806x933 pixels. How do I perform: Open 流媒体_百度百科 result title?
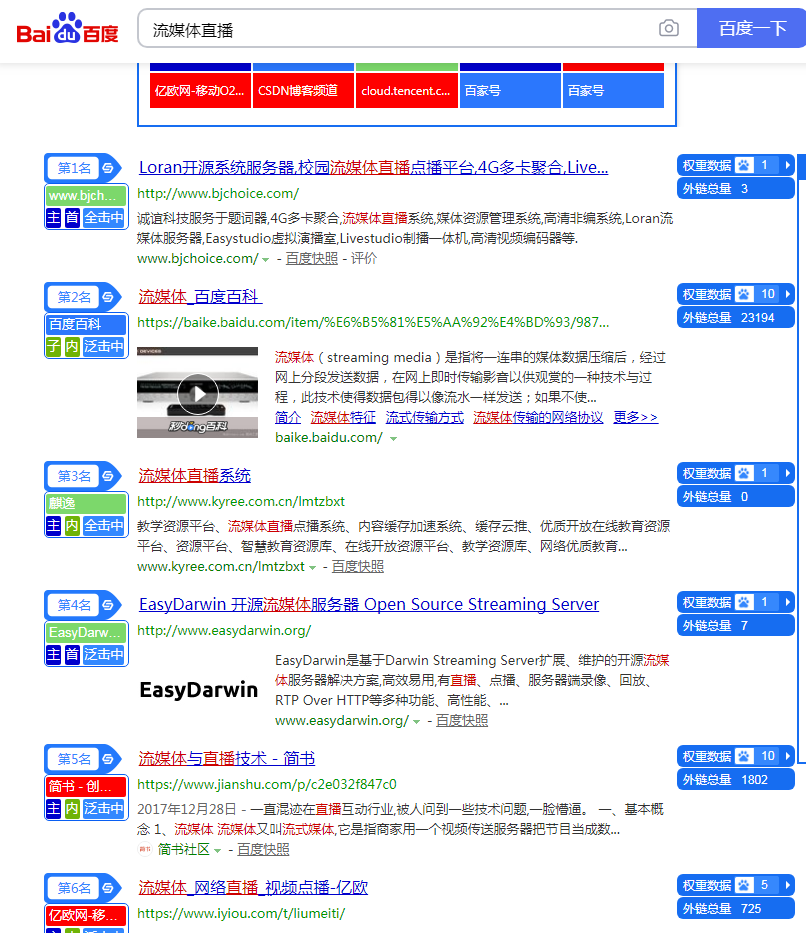point(200,296)
